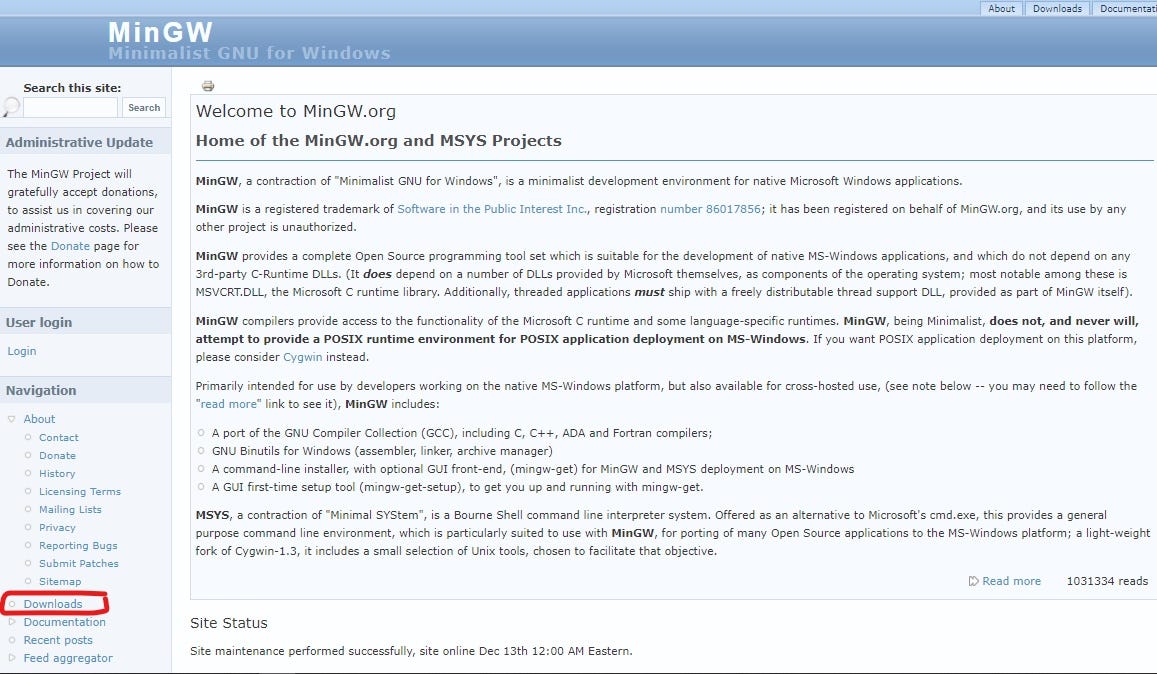Open the Sitemap navigation link

pos(60,582)
